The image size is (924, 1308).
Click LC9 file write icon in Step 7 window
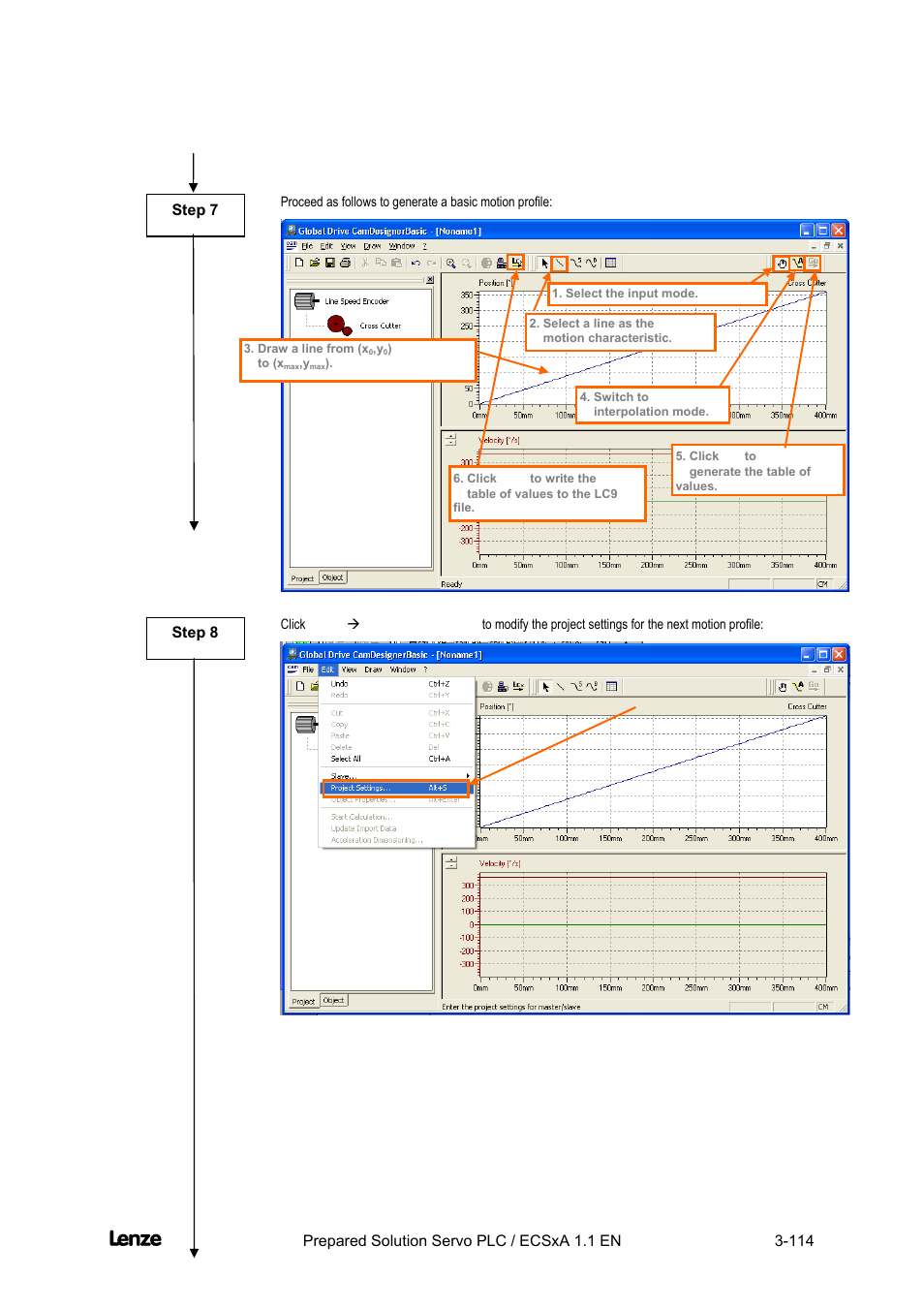(x=517, y=263)
